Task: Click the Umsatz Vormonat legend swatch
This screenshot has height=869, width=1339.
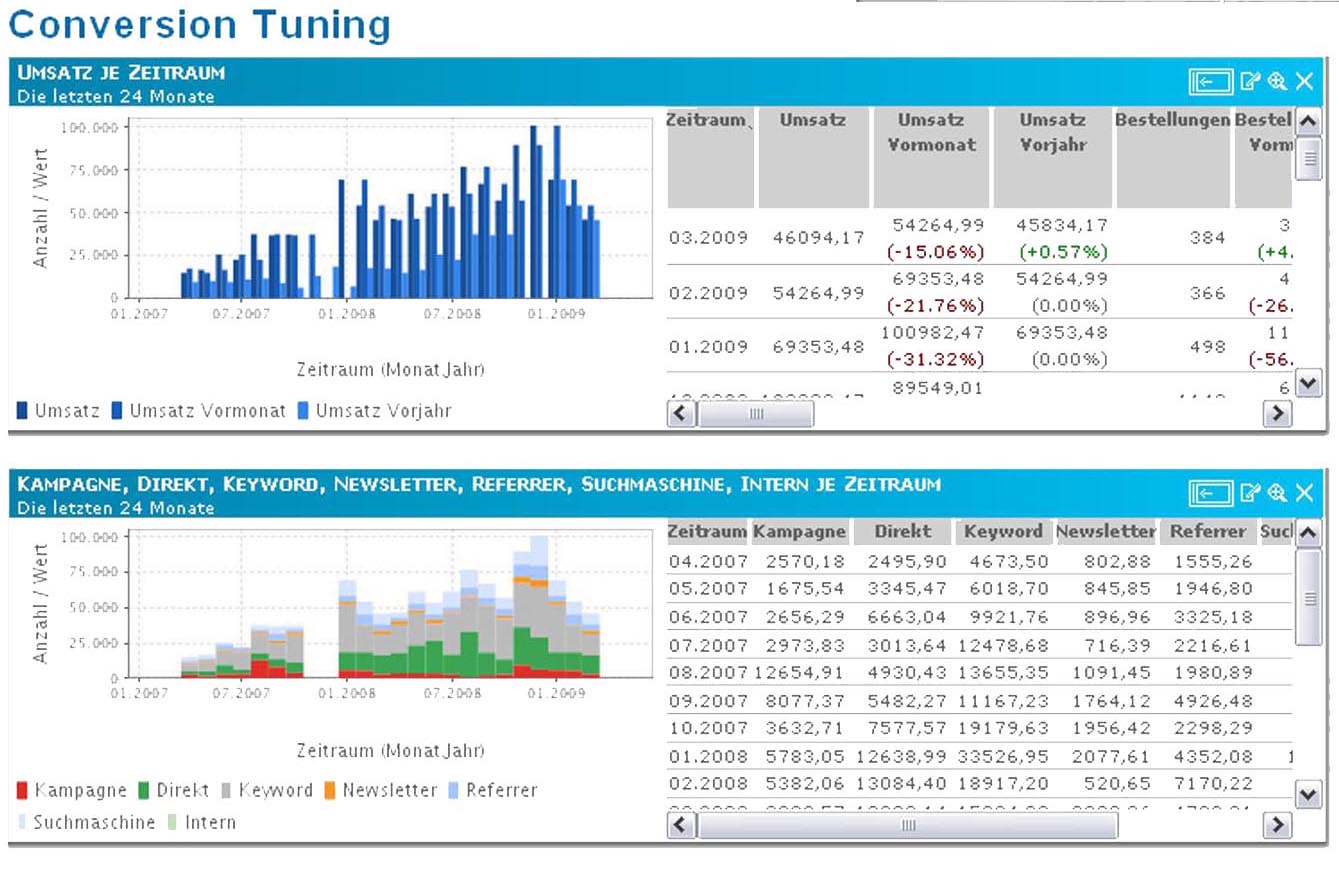Action: point(117,411)
